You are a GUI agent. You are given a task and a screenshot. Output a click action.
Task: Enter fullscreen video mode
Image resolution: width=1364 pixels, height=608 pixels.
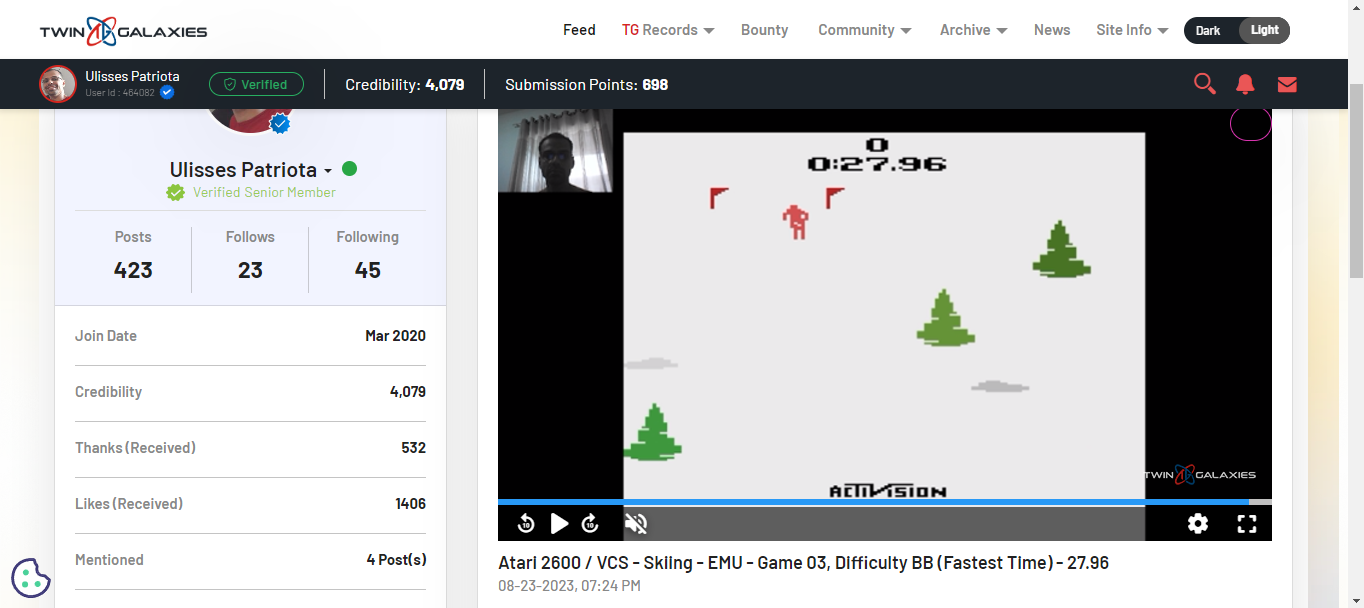1246,523
